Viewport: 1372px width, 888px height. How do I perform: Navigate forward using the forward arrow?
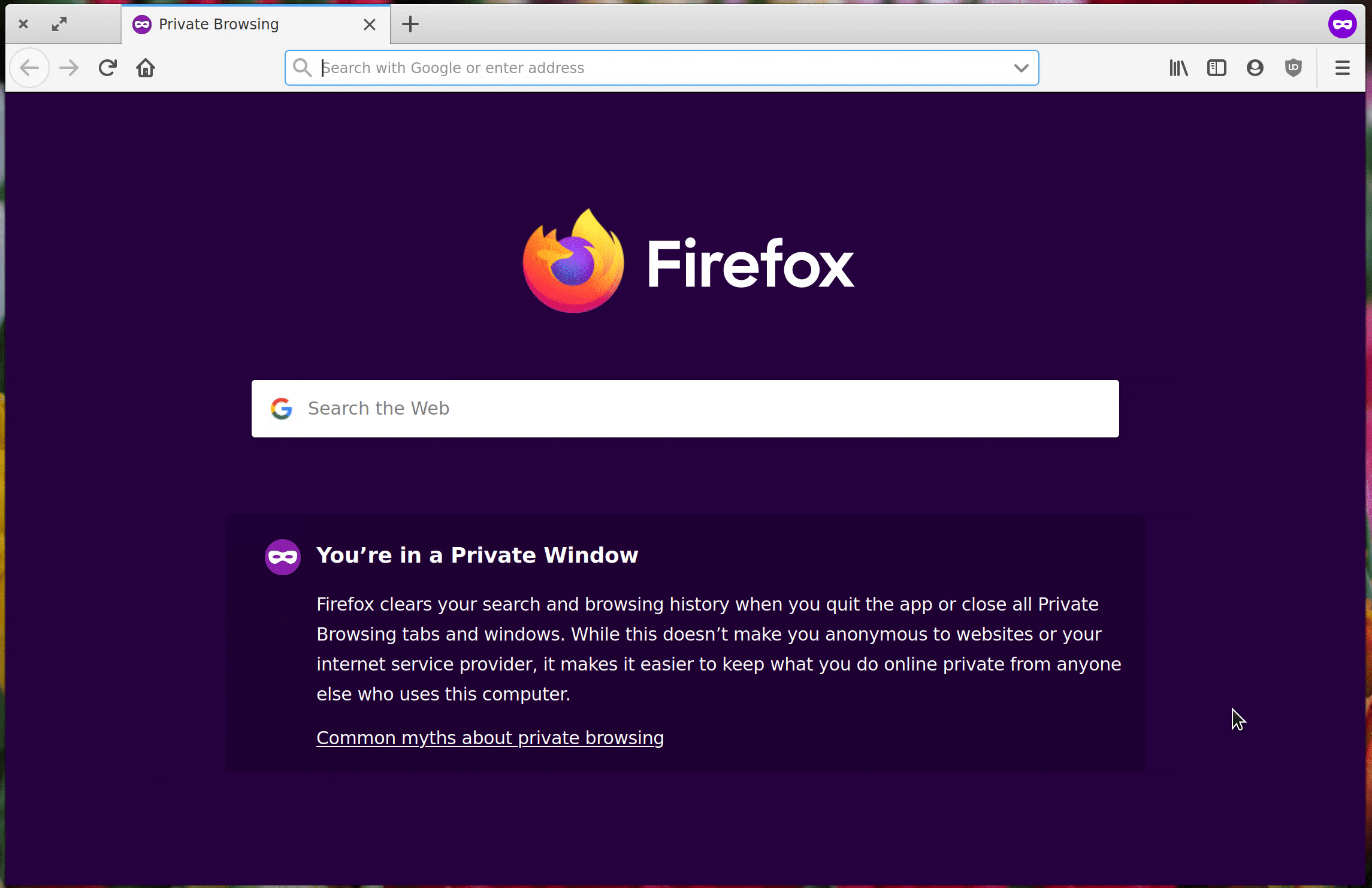(69, 67)
